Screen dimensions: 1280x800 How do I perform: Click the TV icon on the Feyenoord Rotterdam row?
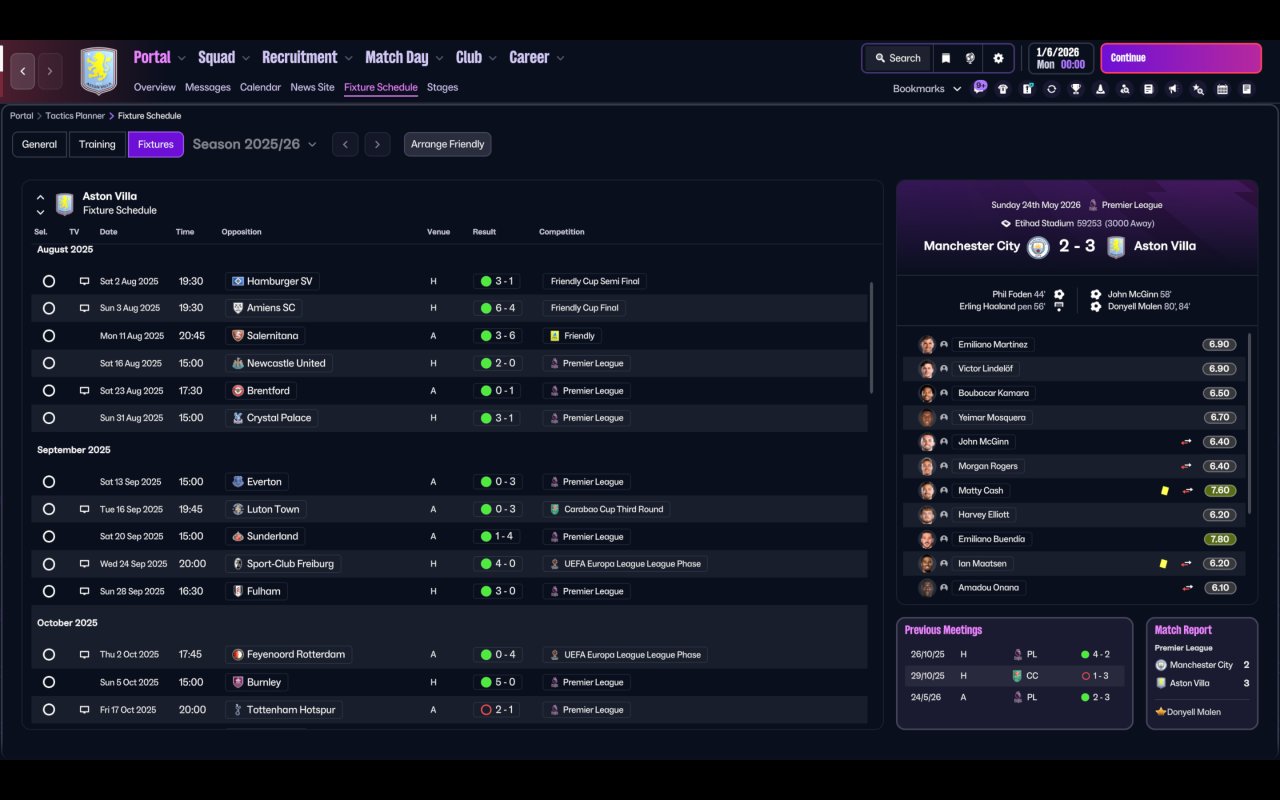(85, 655)
